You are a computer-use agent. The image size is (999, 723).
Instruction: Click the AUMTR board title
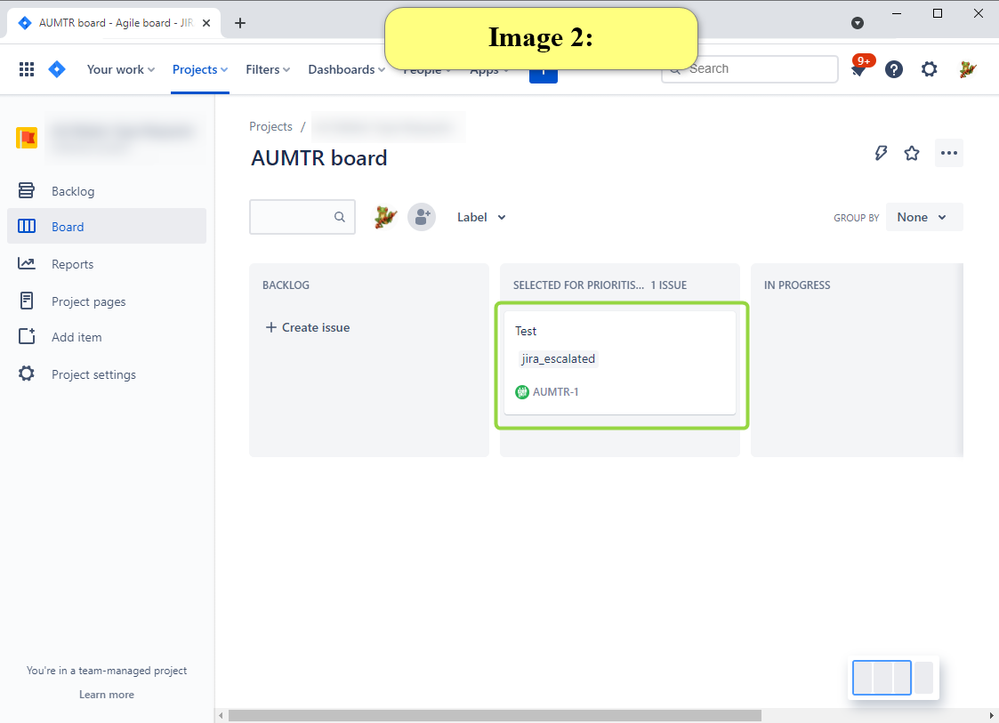pyautogui.click(x=319, y=158)
